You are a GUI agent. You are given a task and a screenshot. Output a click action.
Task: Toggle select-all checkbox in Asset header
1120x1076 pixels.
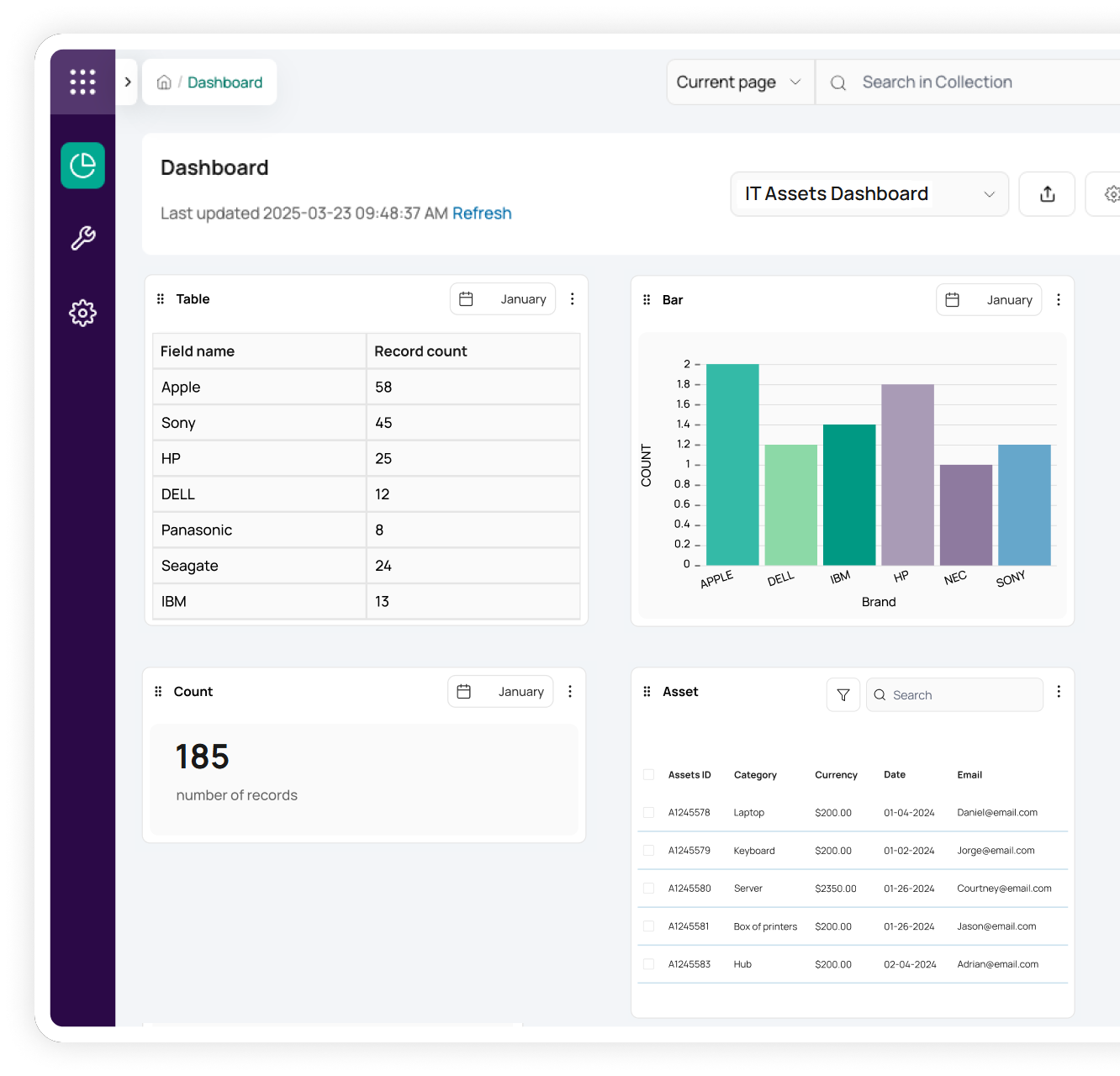click(648, 775)
